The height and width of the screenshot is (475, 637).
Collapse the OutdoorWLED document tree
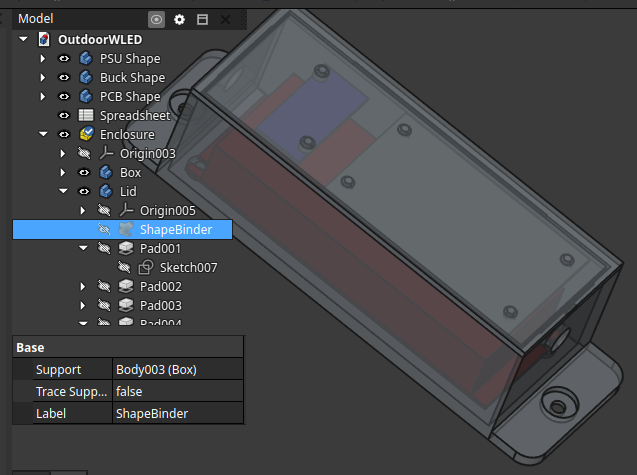point(23,39)
